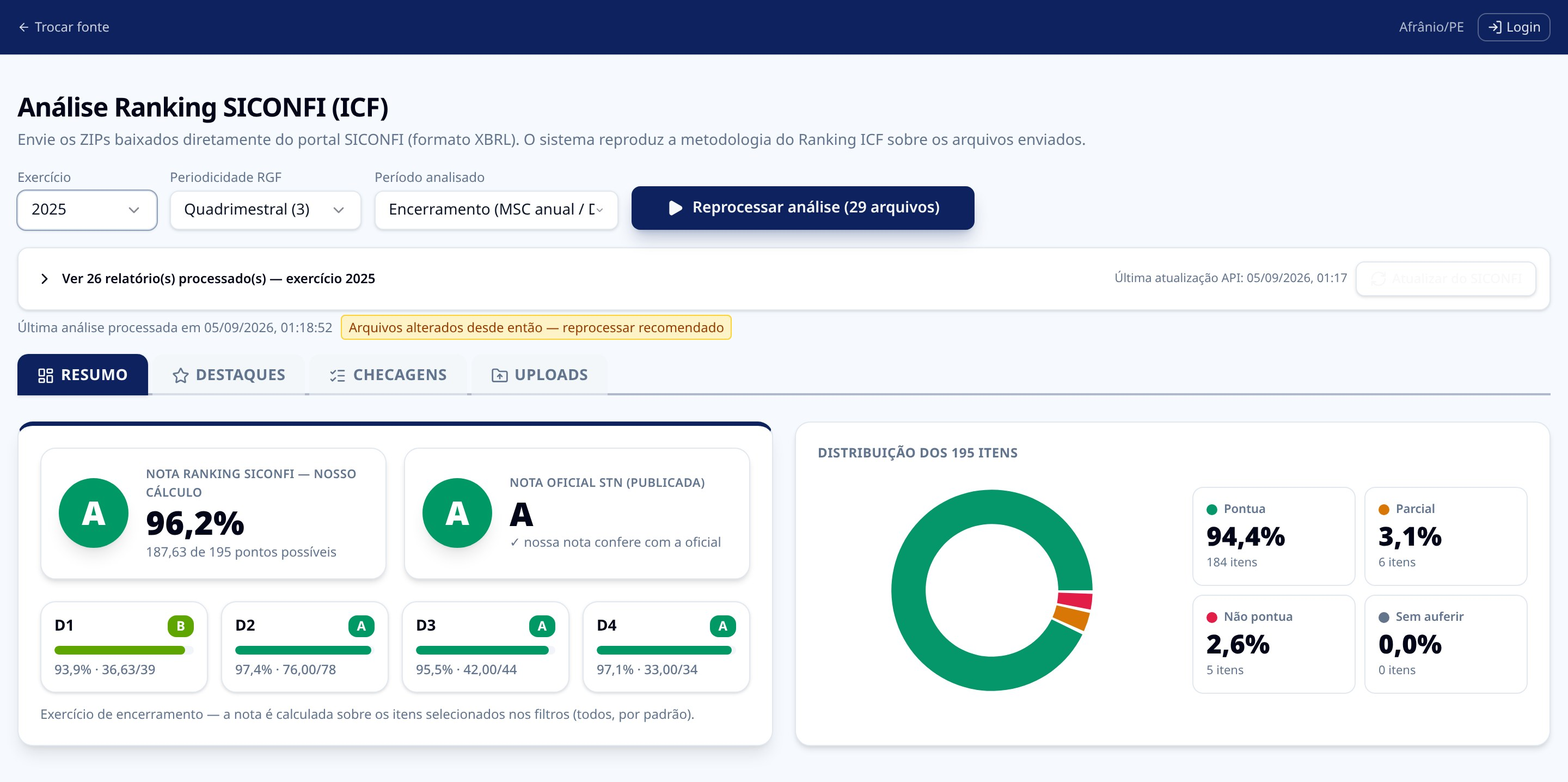Click the Atualizar do SICONFI button
The width and height of the screenshot is (1568, 782).
(x=1445, y=279)
